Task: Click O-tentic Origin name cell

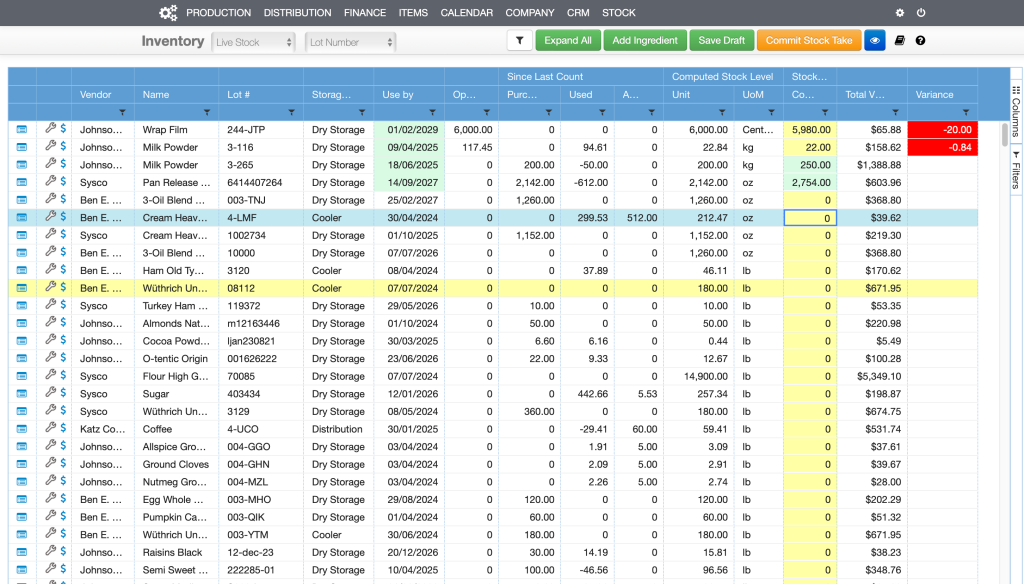Action: [176, 359]
